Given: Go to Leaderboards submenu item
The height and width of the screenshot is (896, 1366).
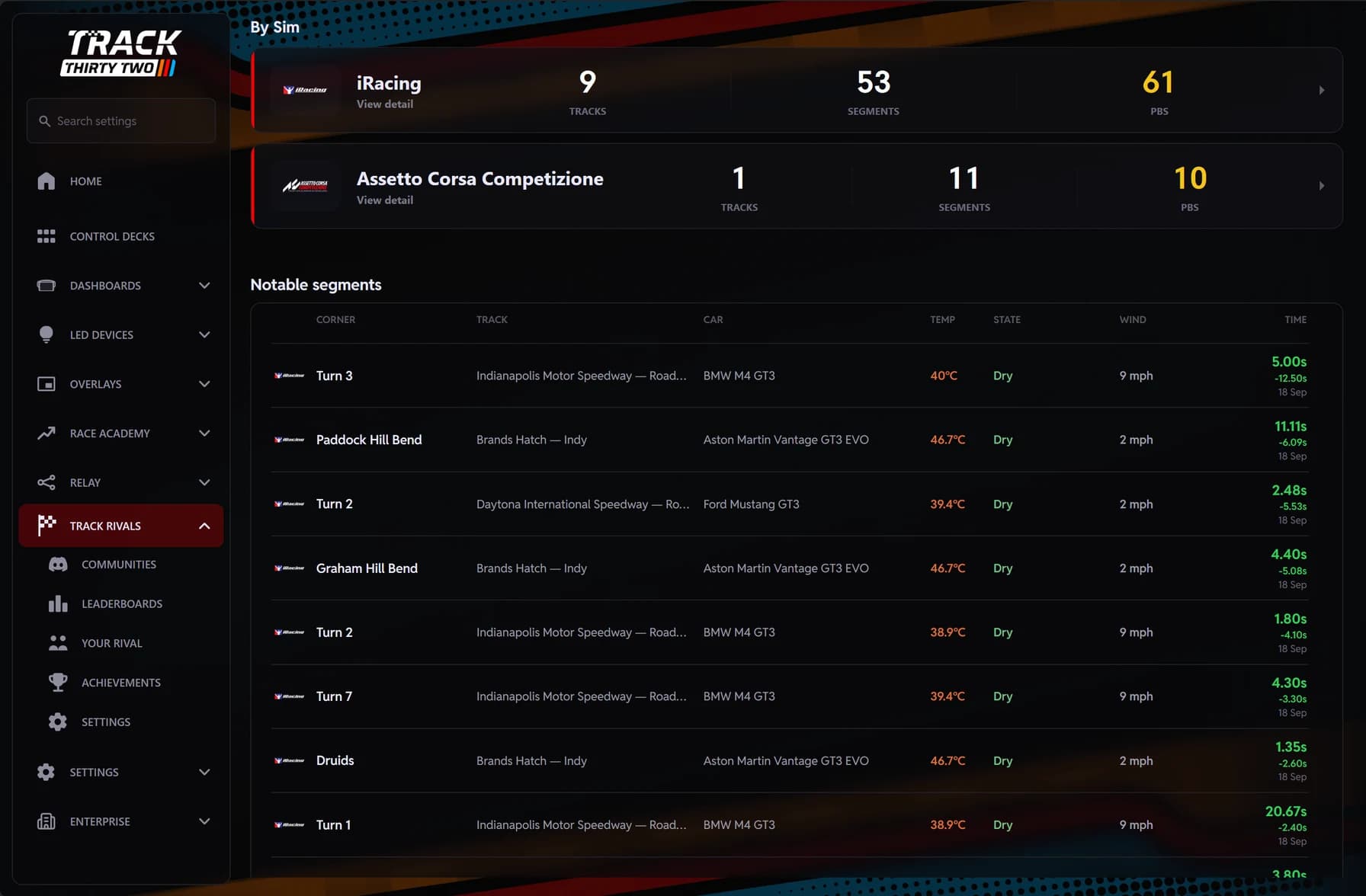Looking at the screenshot, I should click(121, 603).
